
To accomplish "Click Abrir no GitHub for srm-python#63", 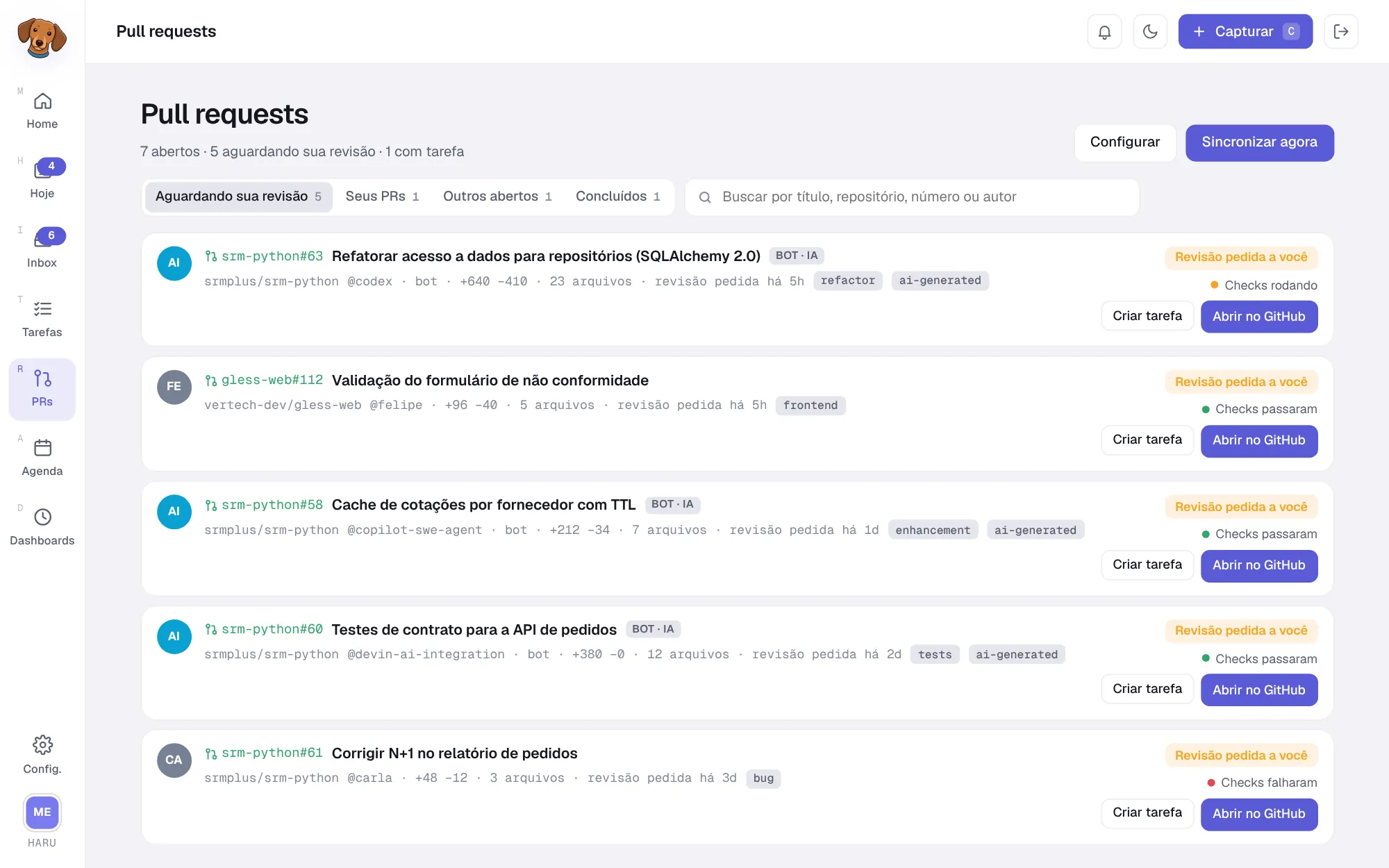I will tap(1259, 317).
